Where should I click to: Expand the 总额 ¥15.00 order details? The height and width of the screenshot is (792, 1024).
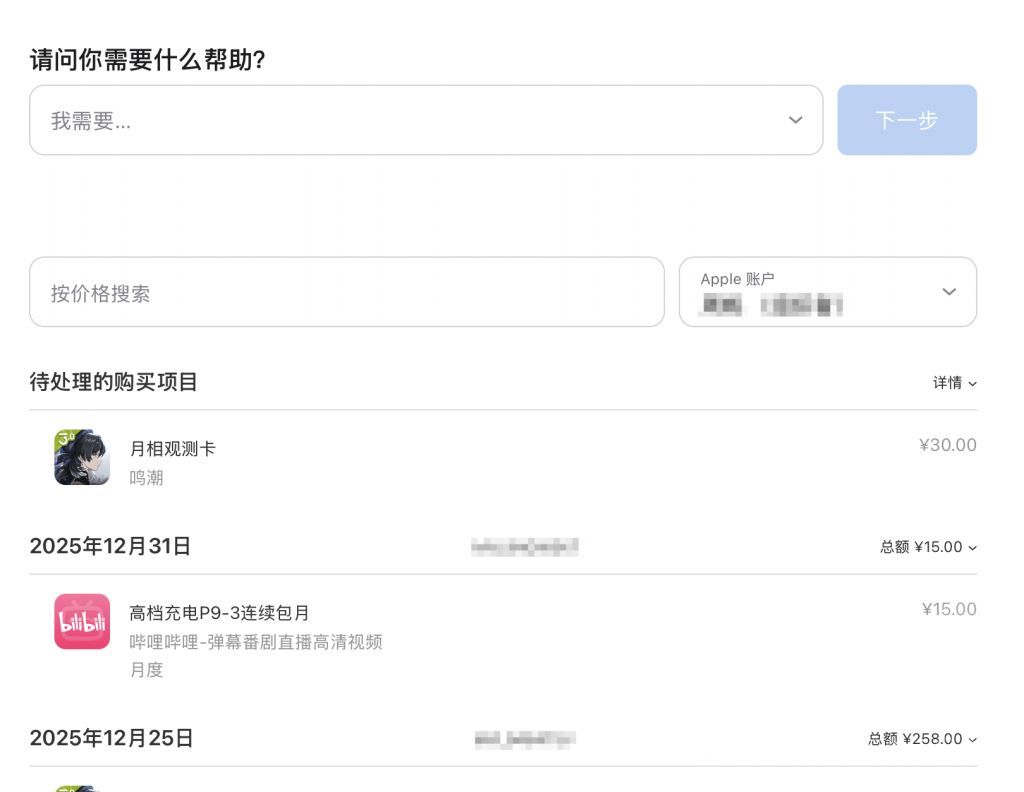point(928,547)
